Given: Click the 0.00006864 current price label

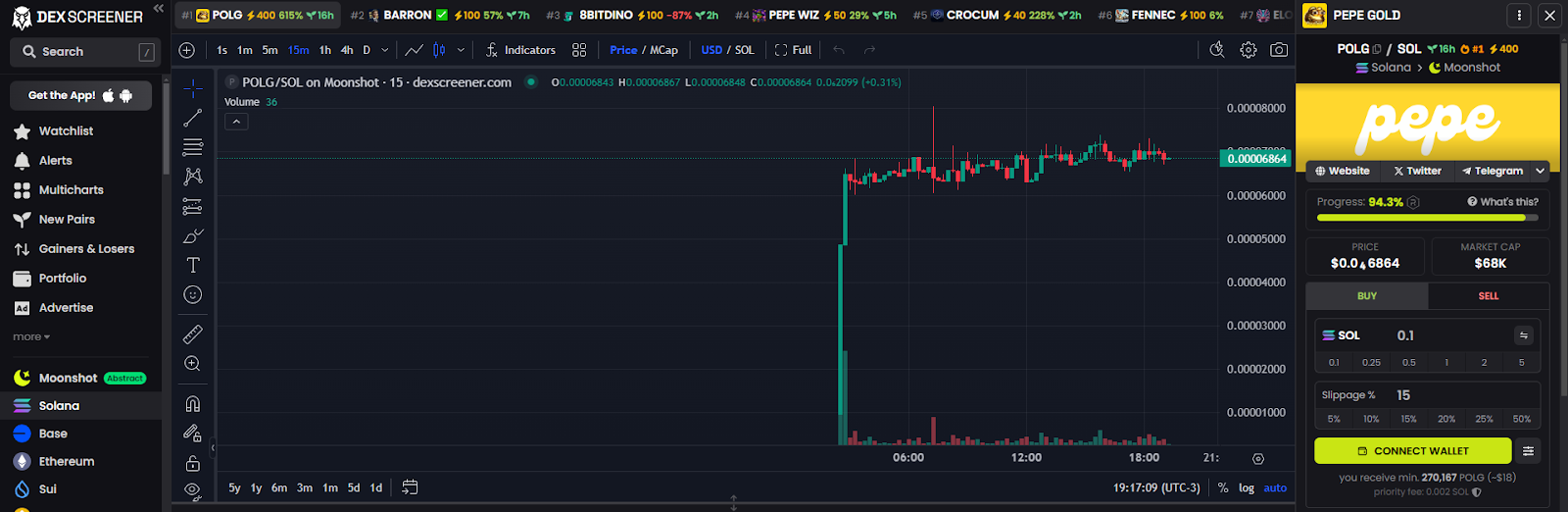Looking at the screenshot, I should pyautogui.click(x=1255, y=159).
